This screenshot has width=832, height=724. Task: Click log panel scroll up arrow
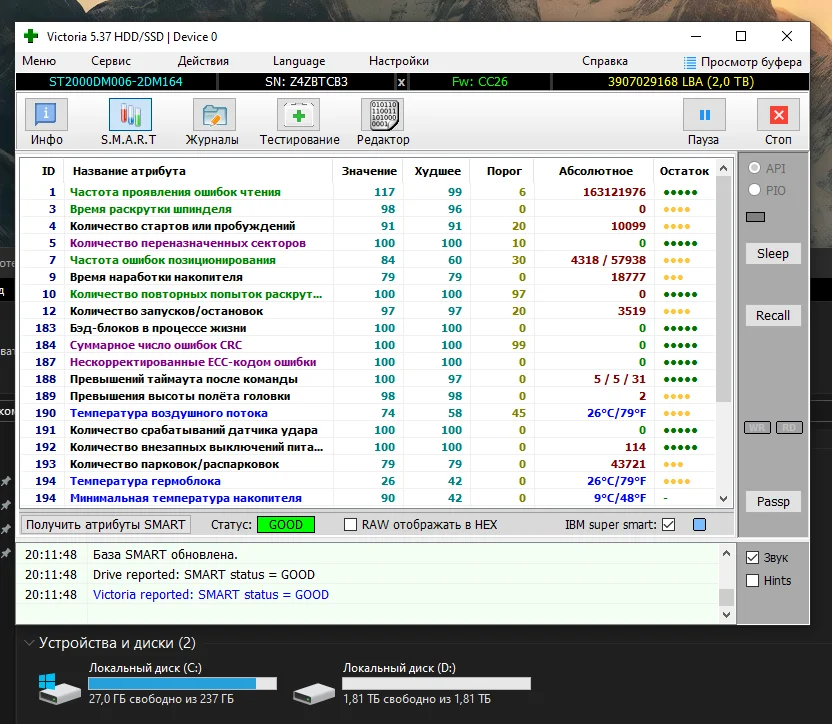726,553
